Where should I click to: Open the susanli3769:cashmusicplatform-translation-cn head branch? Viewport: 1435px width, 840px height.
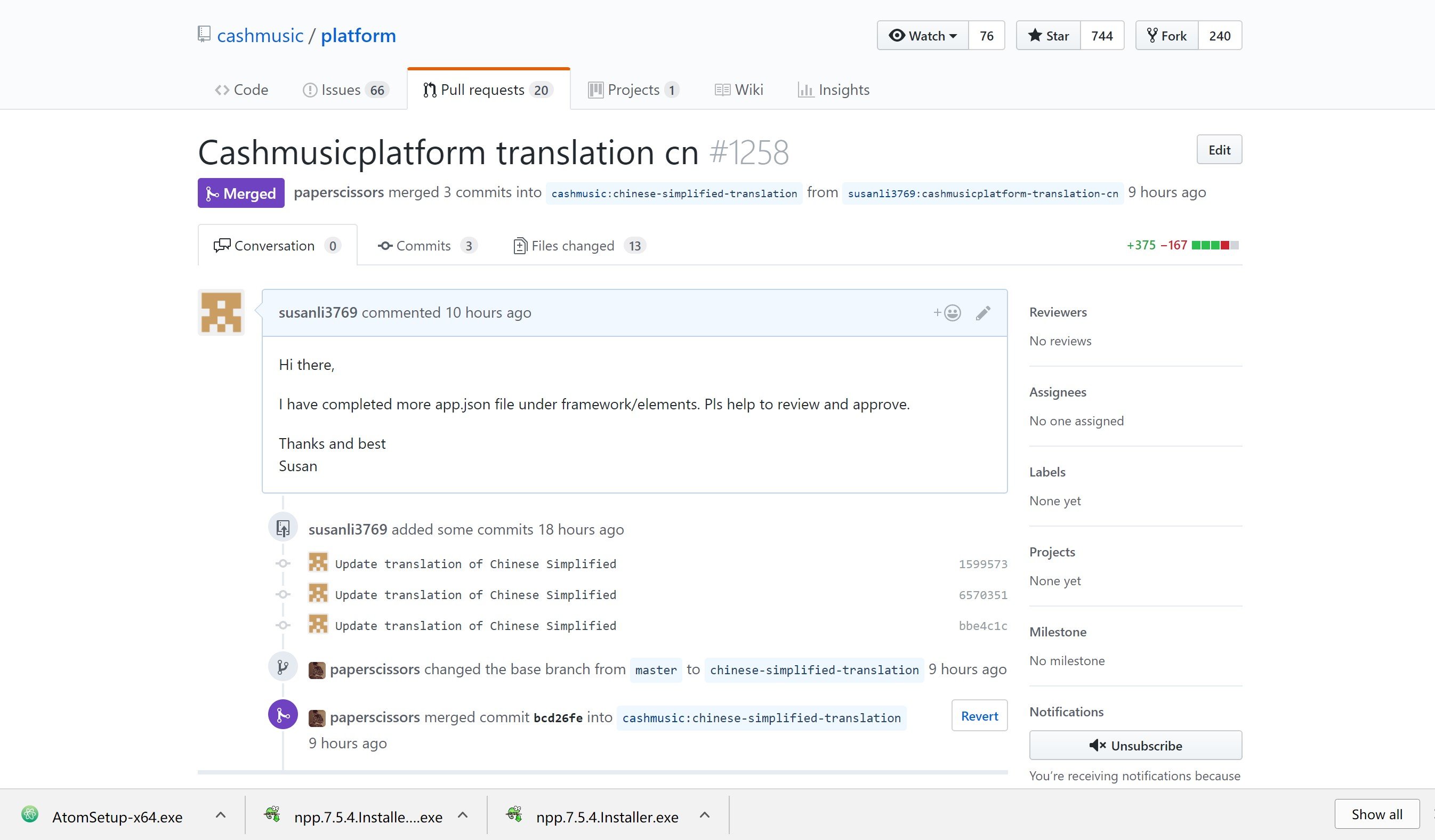click(x=983, y=193)
